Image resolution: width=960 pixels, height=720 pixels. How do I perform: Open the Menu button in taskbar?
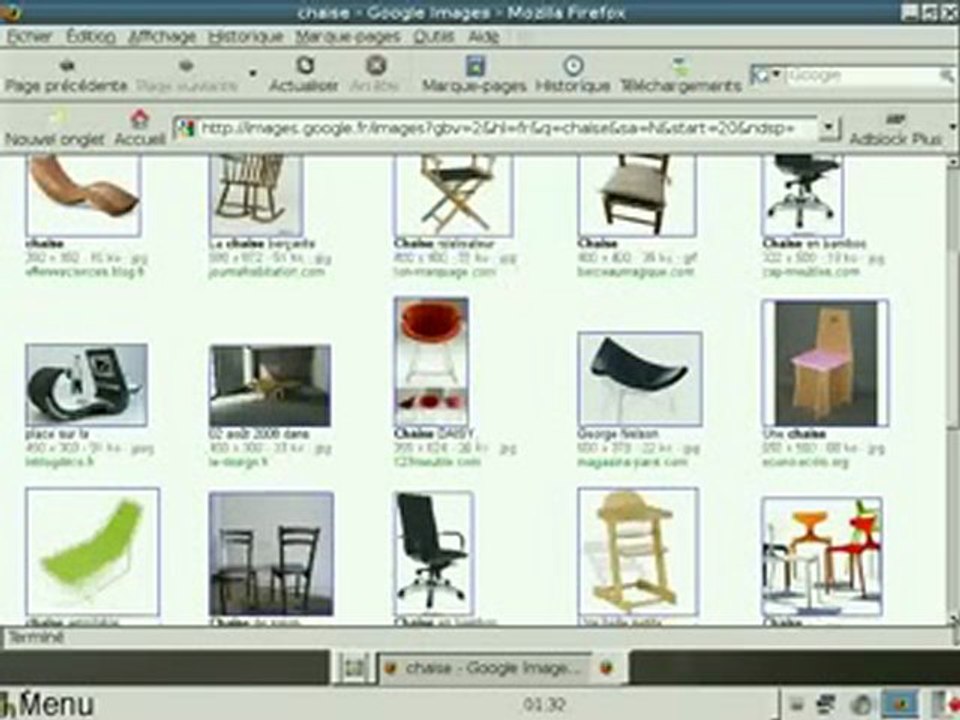[48, 703]
